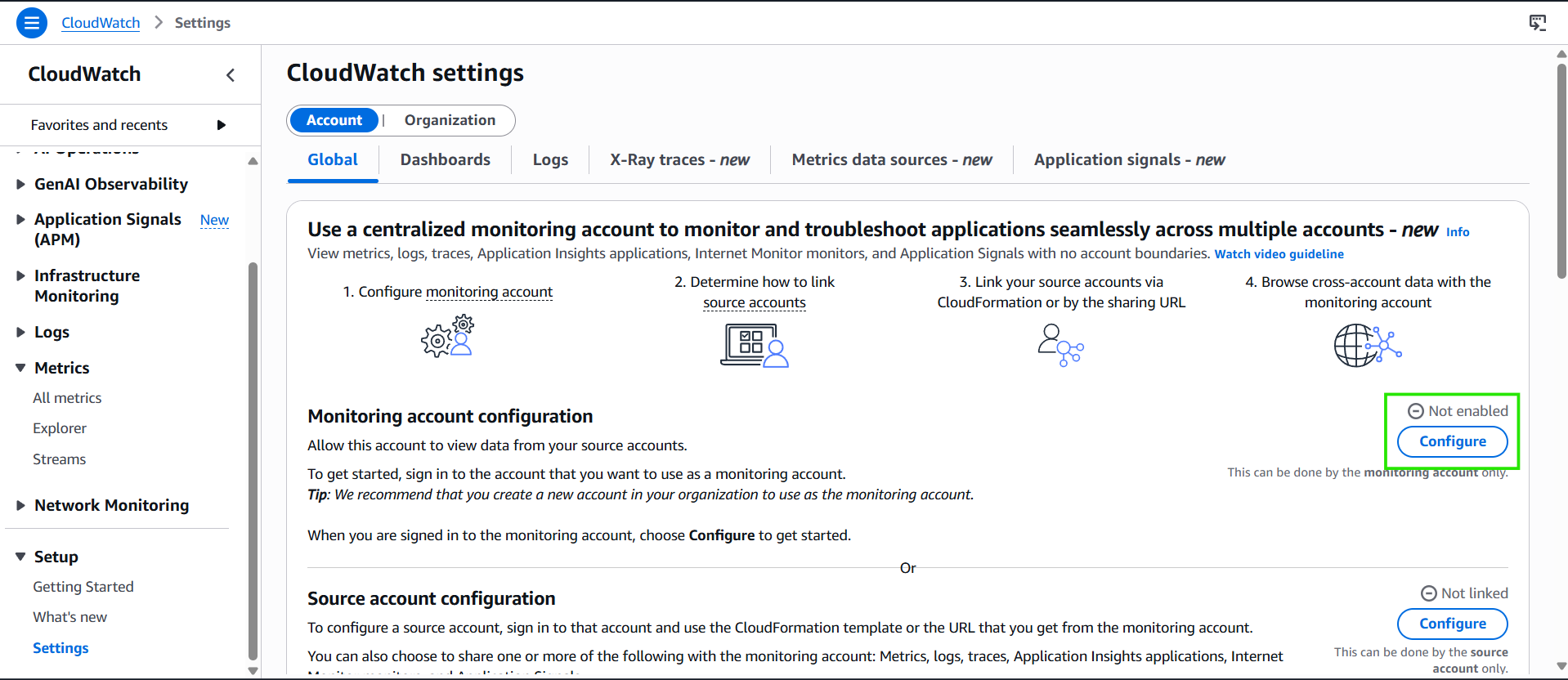Select the Account toggle option
The image size is (1568, 680).
click(x=334, y=120)
